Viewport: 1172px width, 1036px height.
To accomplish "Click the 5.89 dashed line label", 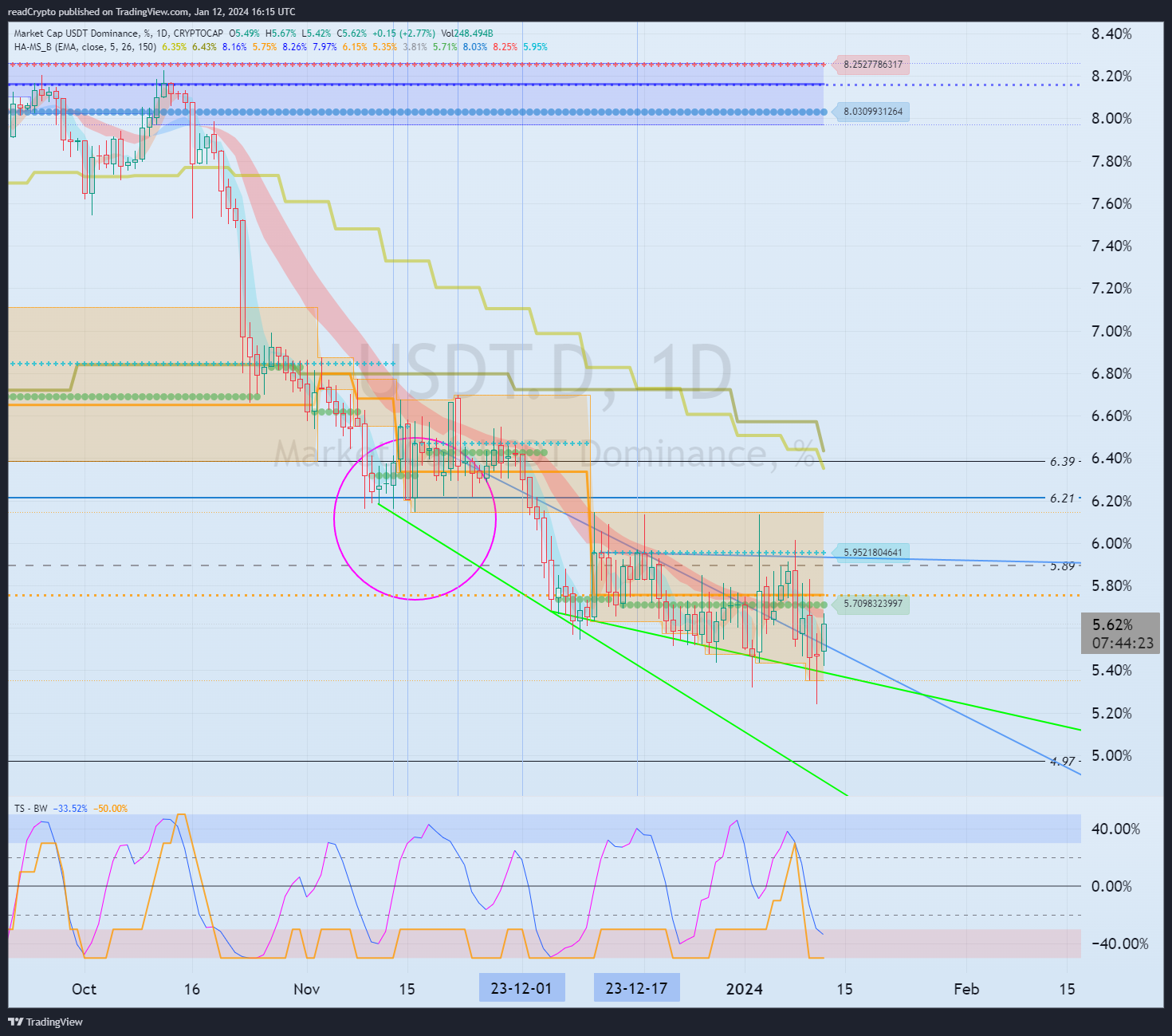I will pos(1062,566).
